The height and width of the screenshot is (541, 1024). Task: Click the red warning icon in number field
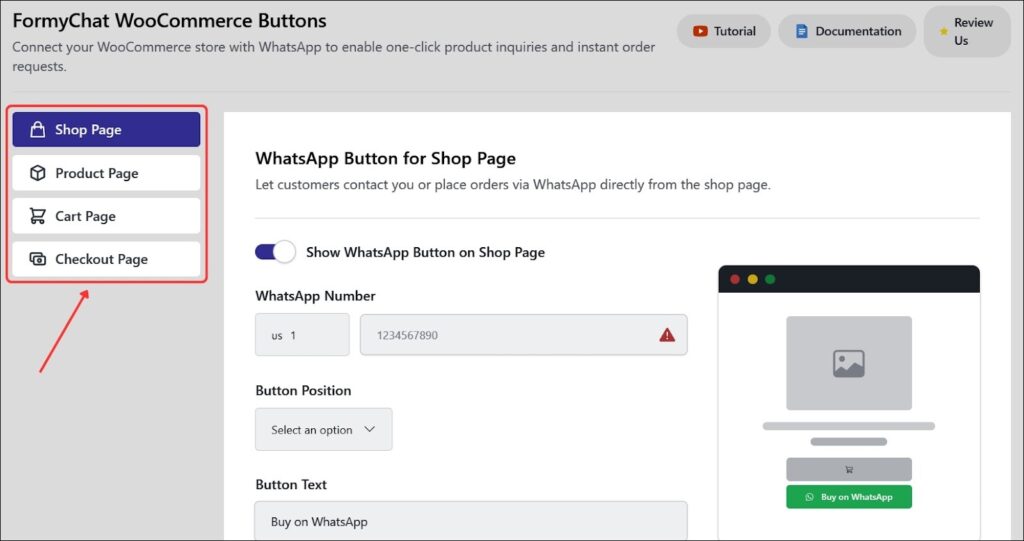pos(667,335)
